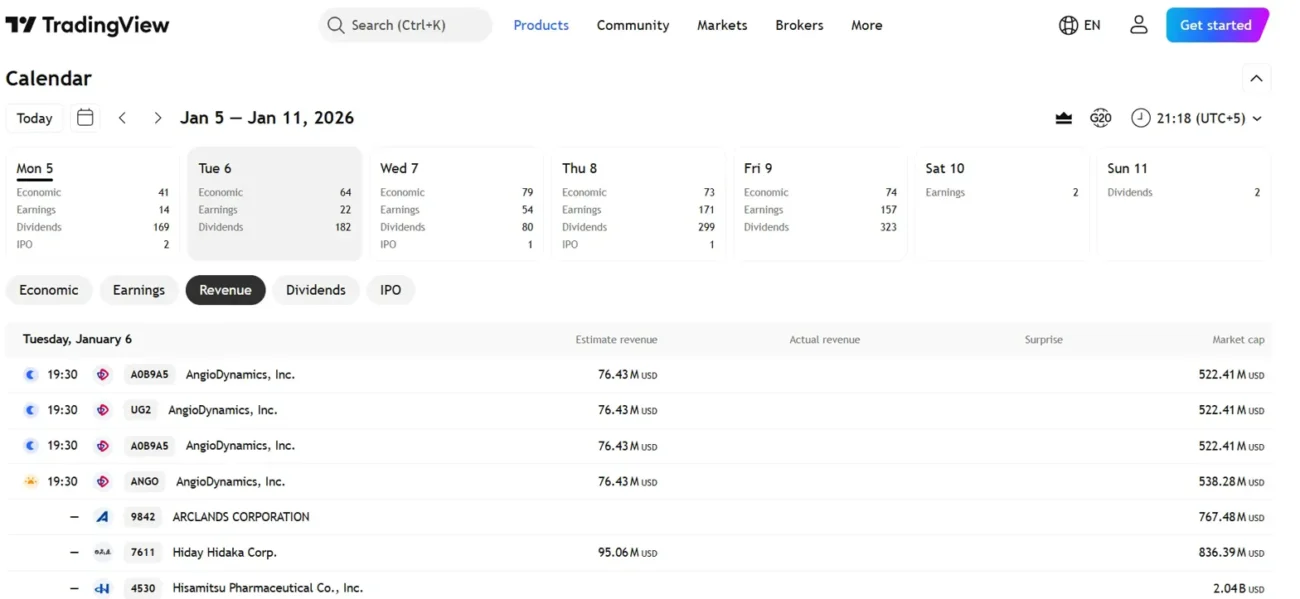Screen dimensions: 1300x599
Task: Go to previous week arrow
Action: (122, 118)
